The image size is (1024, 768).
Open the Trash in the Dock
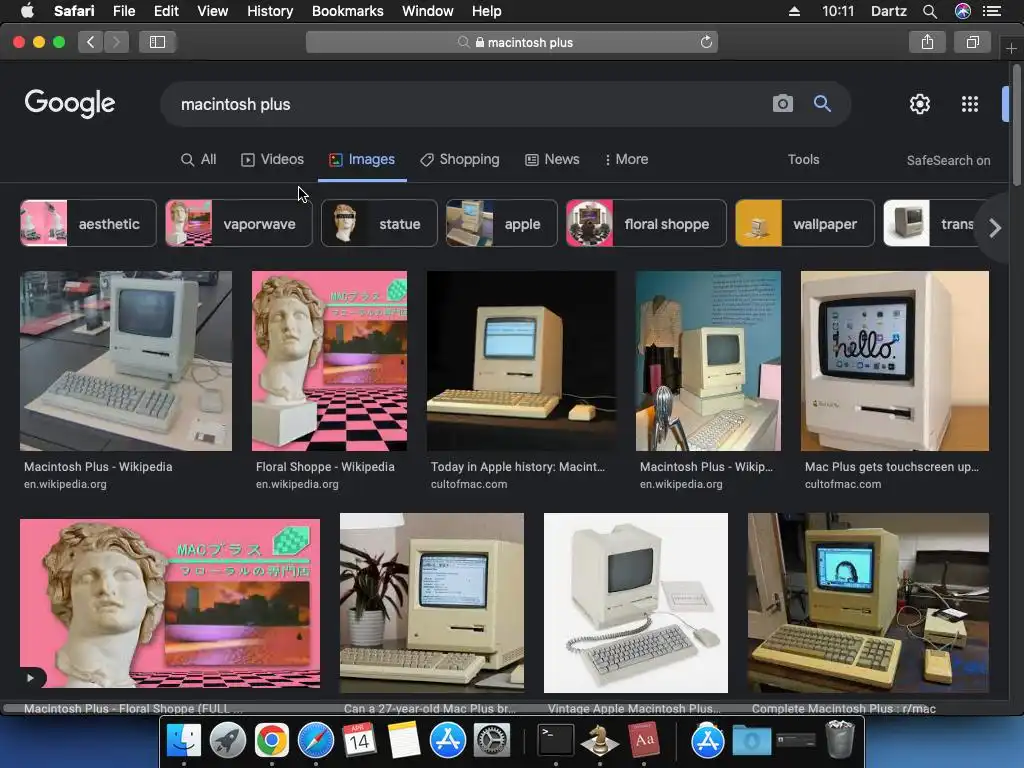[840, 740]
